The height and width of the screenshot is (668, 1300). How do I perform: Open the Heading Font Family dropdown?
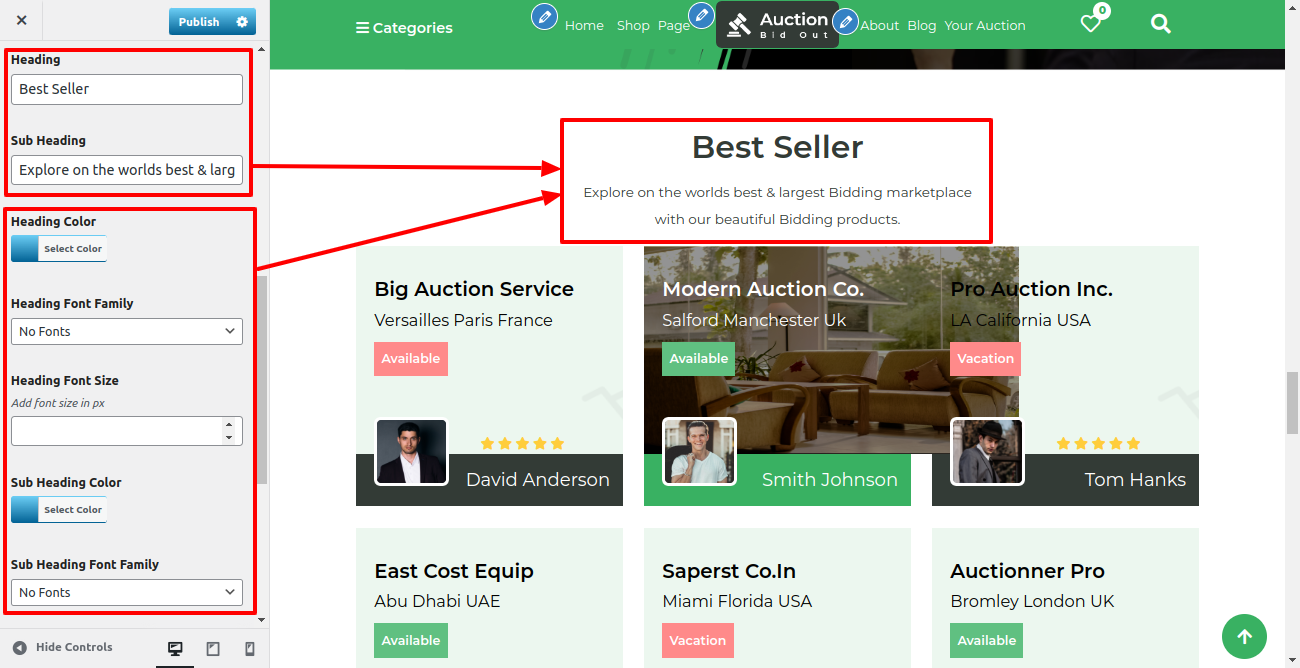[x=127, y=331]
